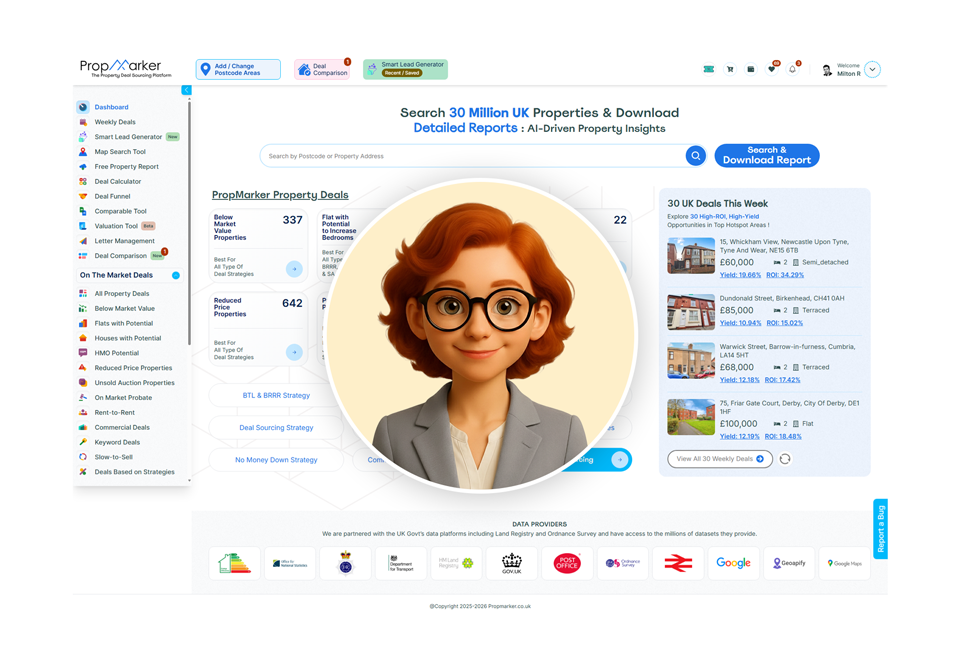The height and width of the screenshot is (671, 960).
Task: Open Deal Calculator from the sidebar
Action: (x=117, y=182)
